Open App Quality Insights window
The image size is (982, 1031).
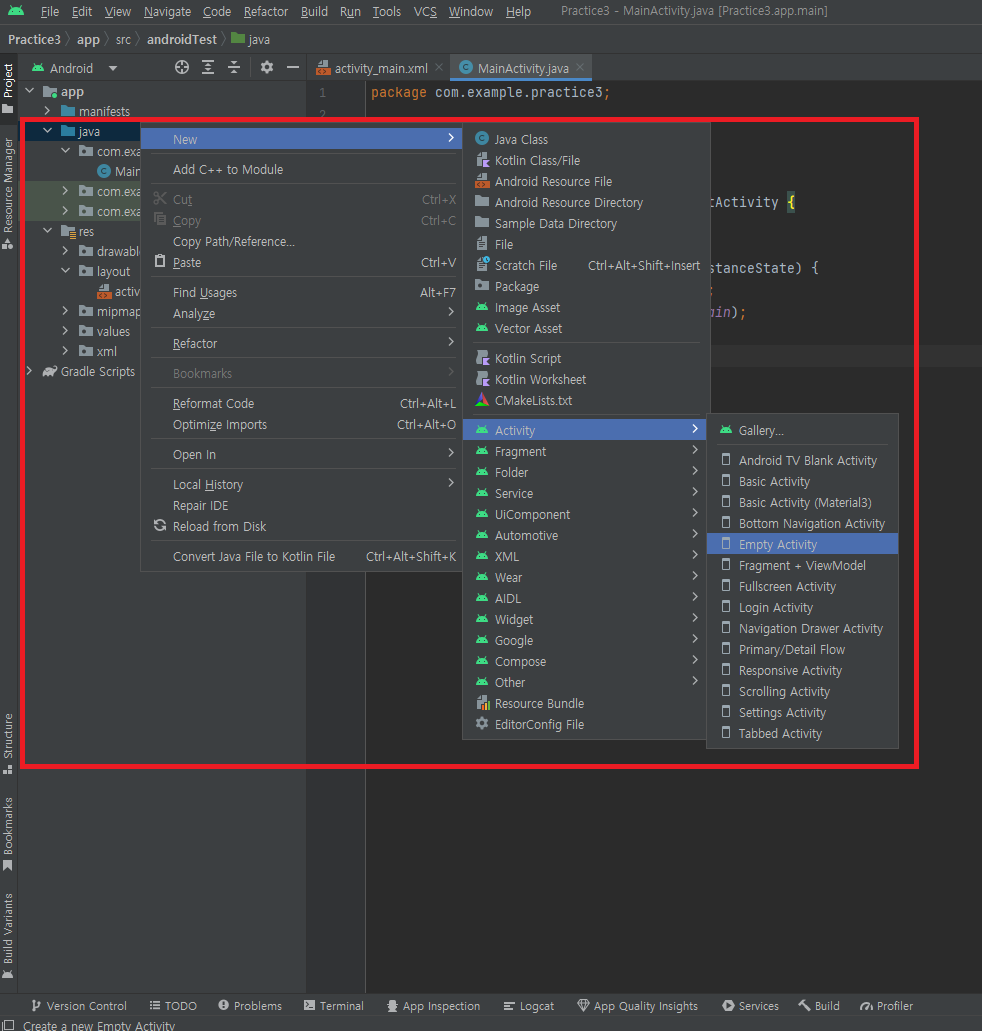[637, 1006]
